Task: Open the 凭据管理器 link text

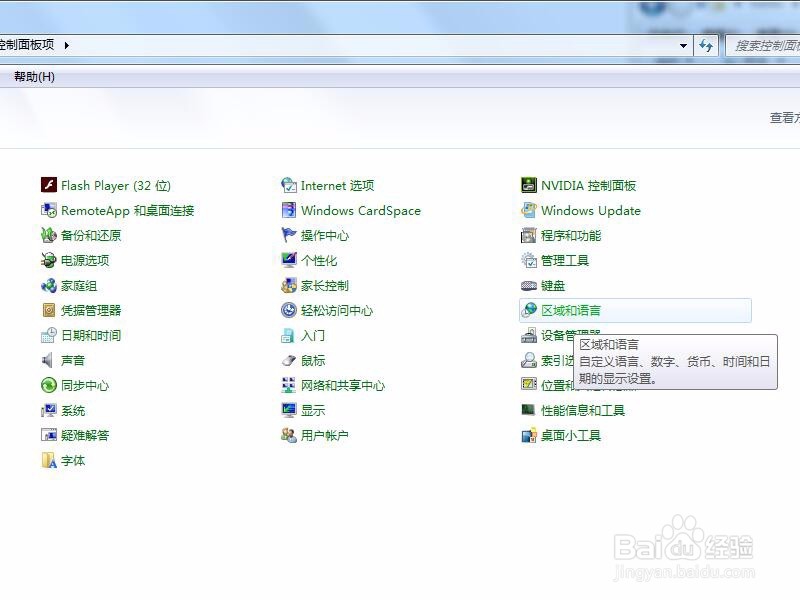Action: pyautogui.click(x=91, y=310)
